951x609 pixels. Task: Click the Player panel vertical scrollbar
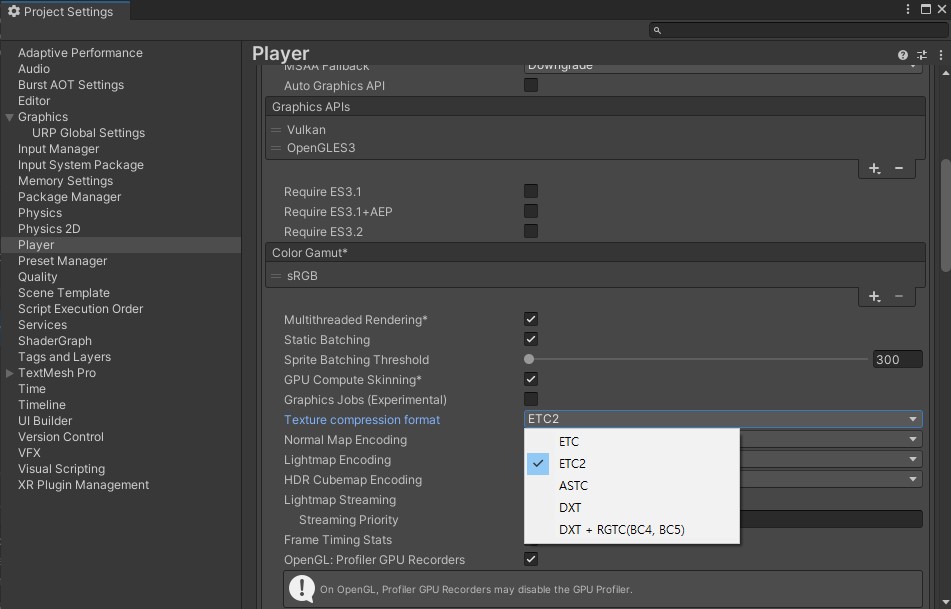pyautogui.click(x=946, y=215)
